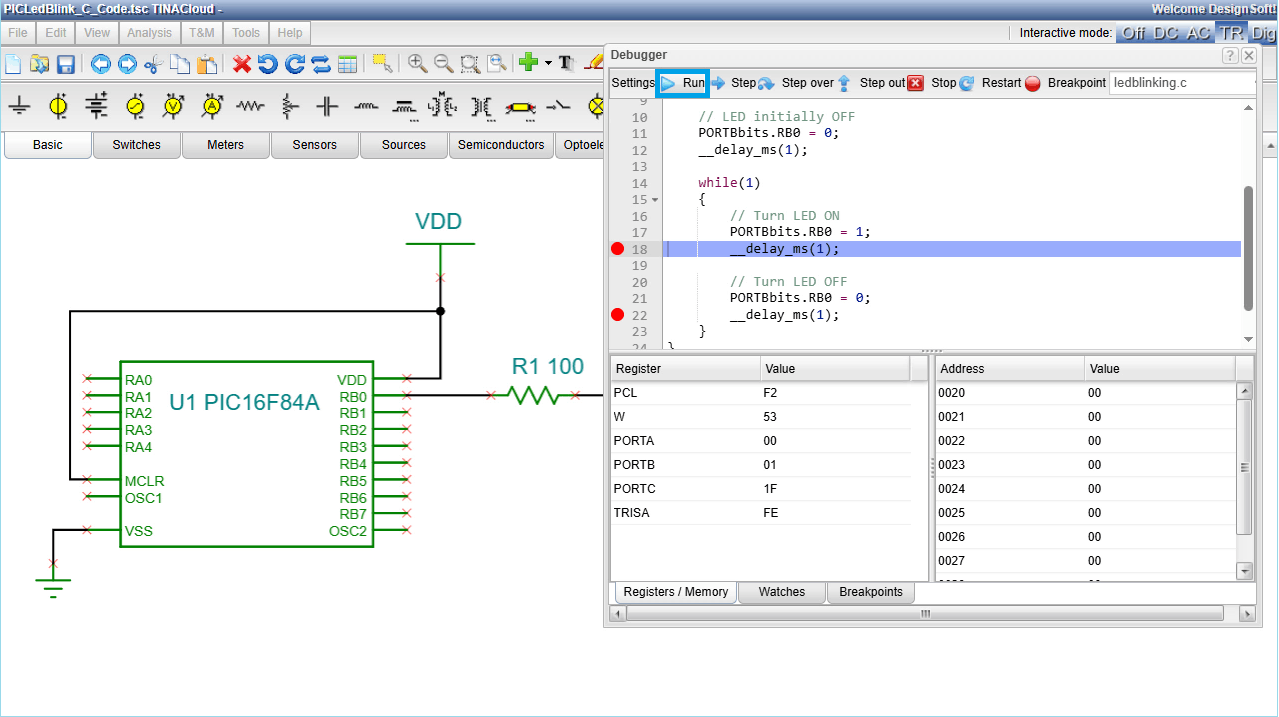1279x717 pixels.
Task: Mirror component with the swap arrows icon
Action: pos(320,64)
